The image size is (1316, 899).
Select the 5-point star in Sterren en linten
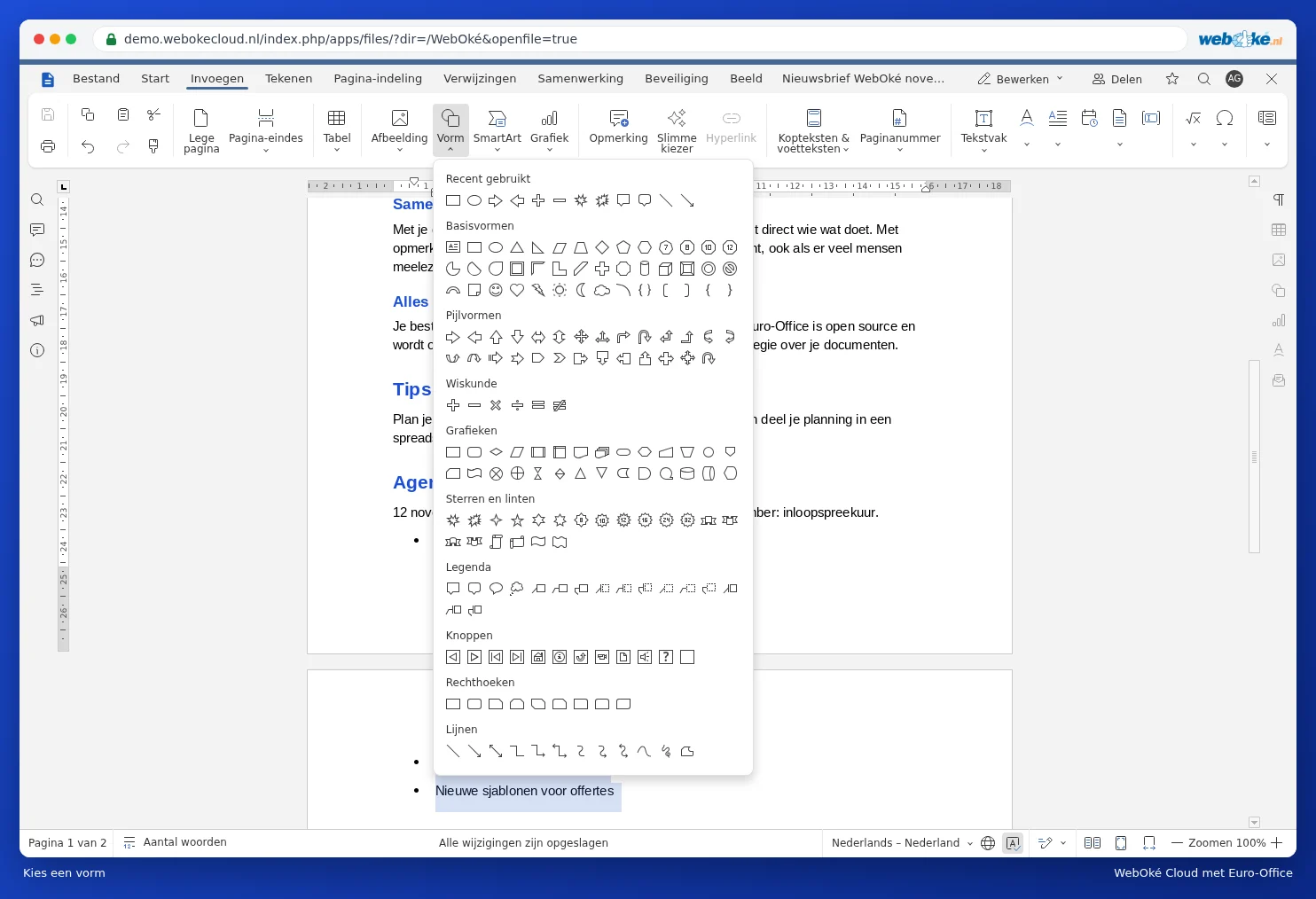click(517, 520)
